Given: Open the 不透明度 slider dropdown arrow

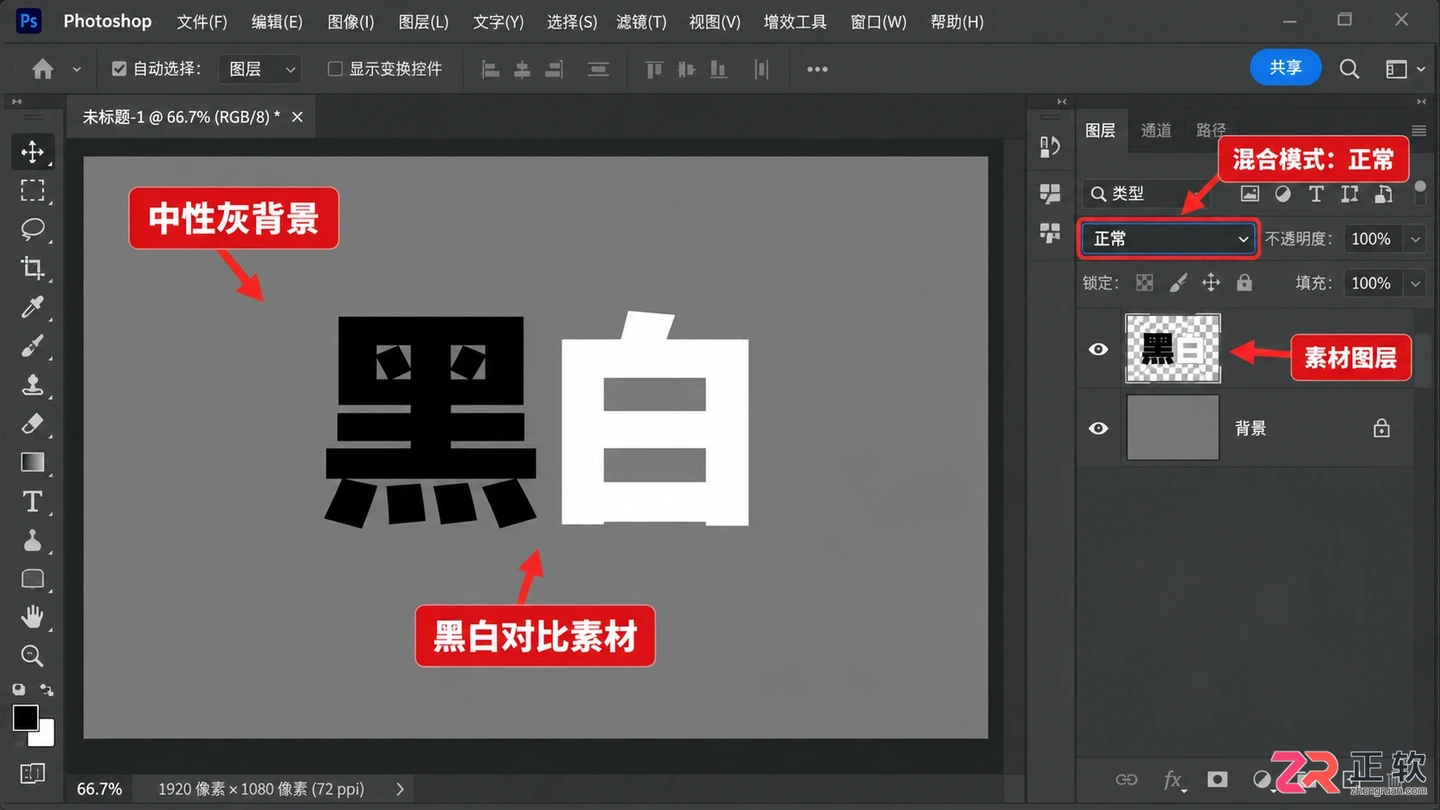Looking at the screenshot, I should tap(1415, 239).
